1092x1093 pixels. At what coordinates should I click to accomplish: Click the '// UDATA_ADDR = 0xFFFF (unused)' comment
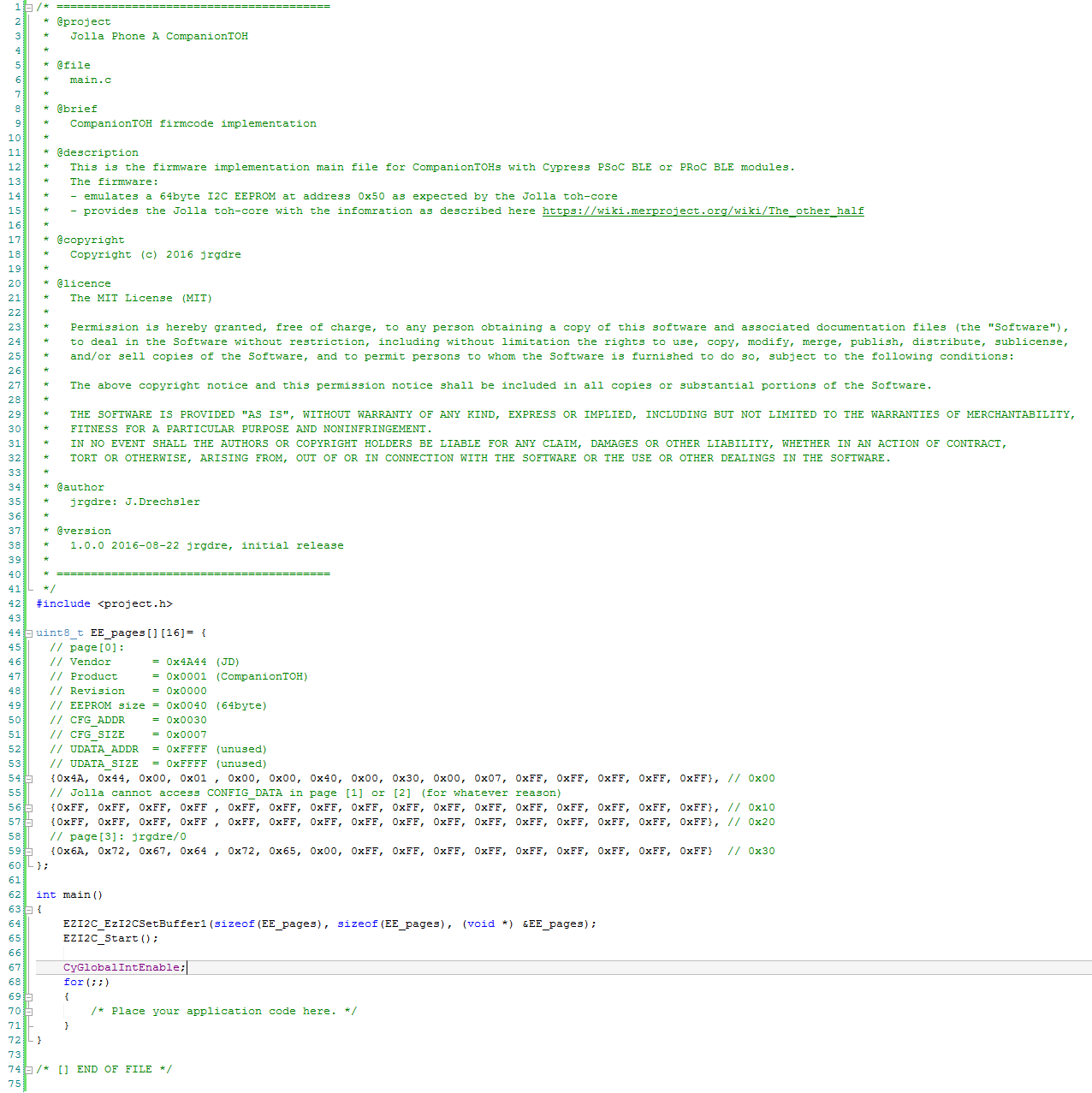pyautogui.click(x=158, y=749)
